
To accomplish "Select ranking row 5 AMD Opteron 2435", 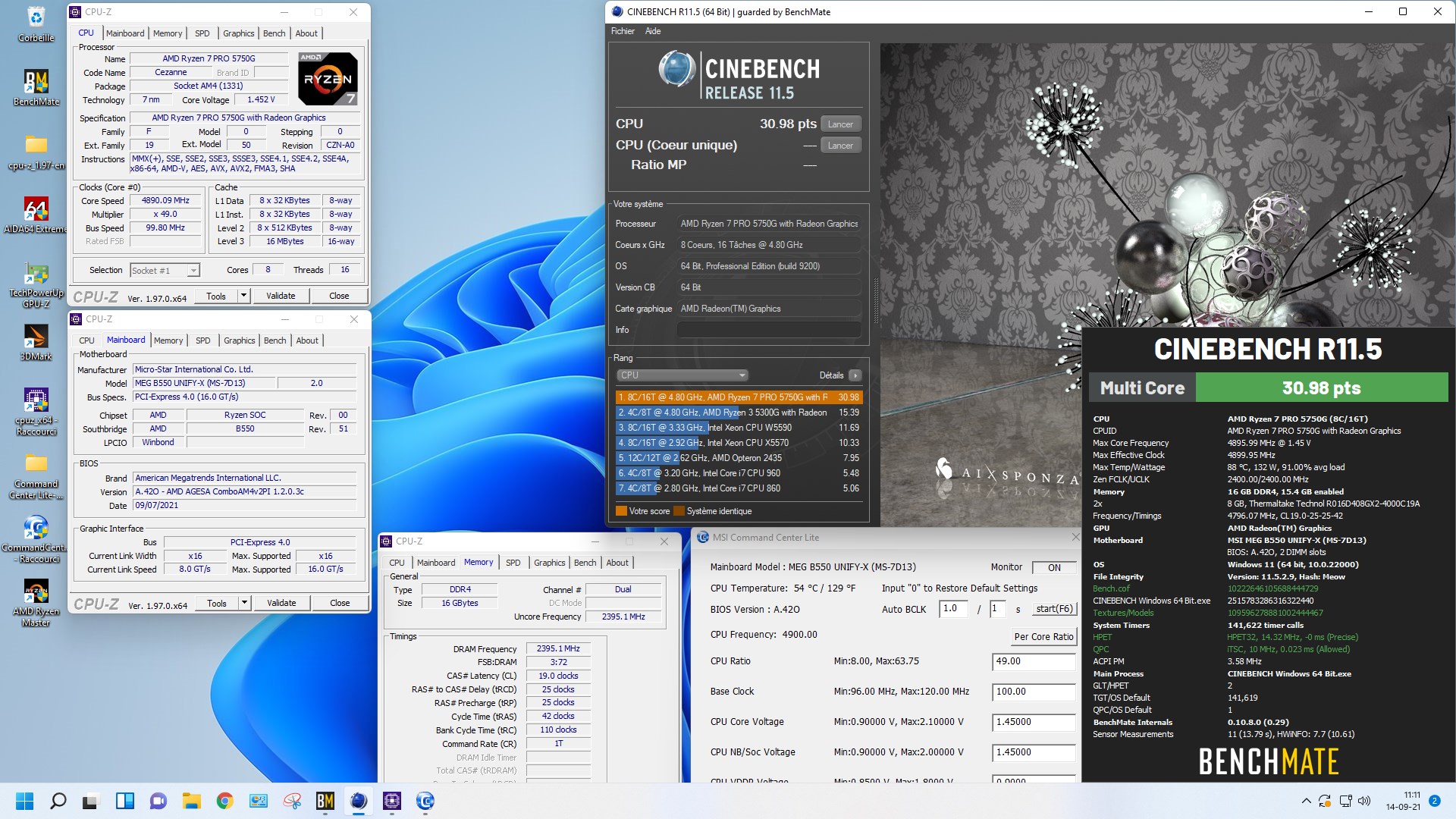I will coord(739,458).
